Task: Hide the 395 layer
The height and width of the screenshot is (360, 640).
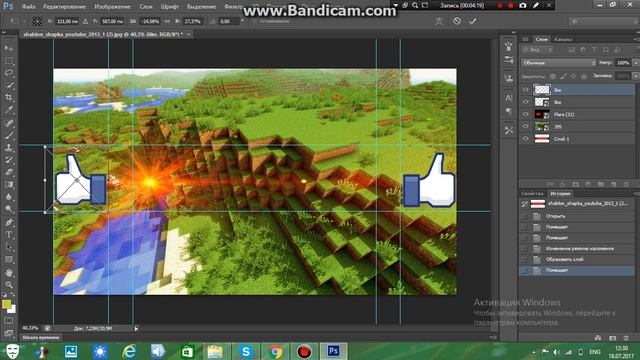Action: coord(525,127)
